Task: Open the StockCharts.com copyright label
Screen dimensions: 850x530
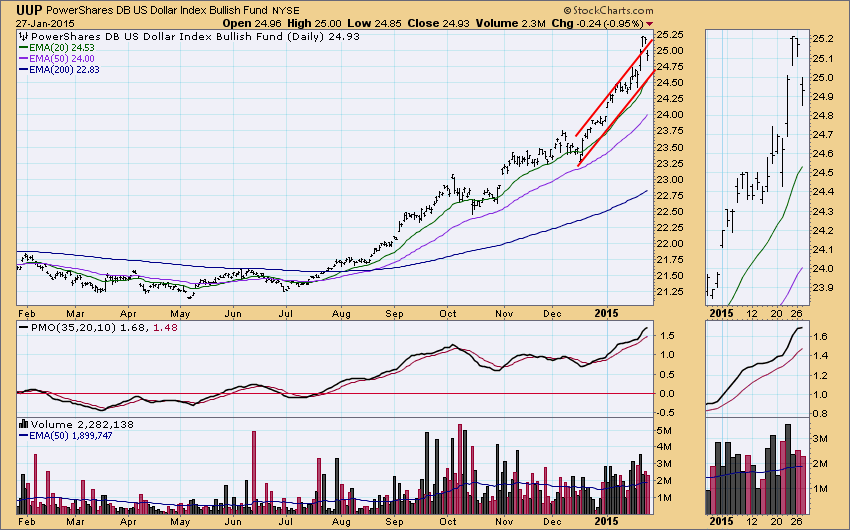Action: tap(608, 10)
